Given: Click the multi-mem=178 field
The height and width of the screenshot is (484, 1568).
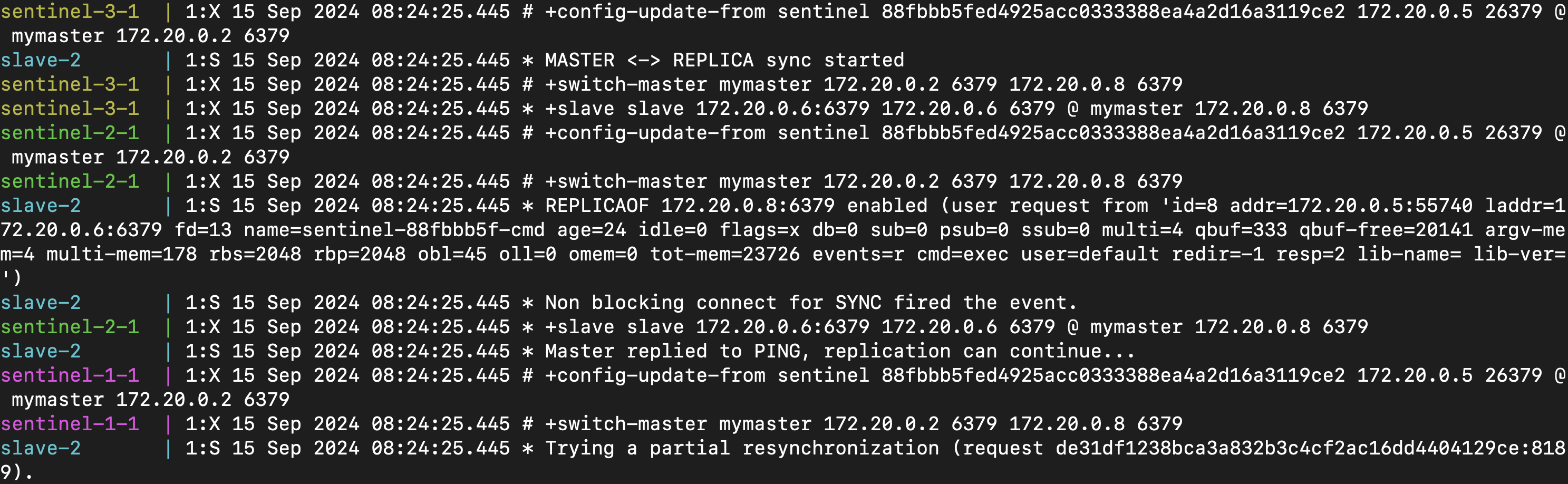Looking at the screenshot, I should point(121,255).
